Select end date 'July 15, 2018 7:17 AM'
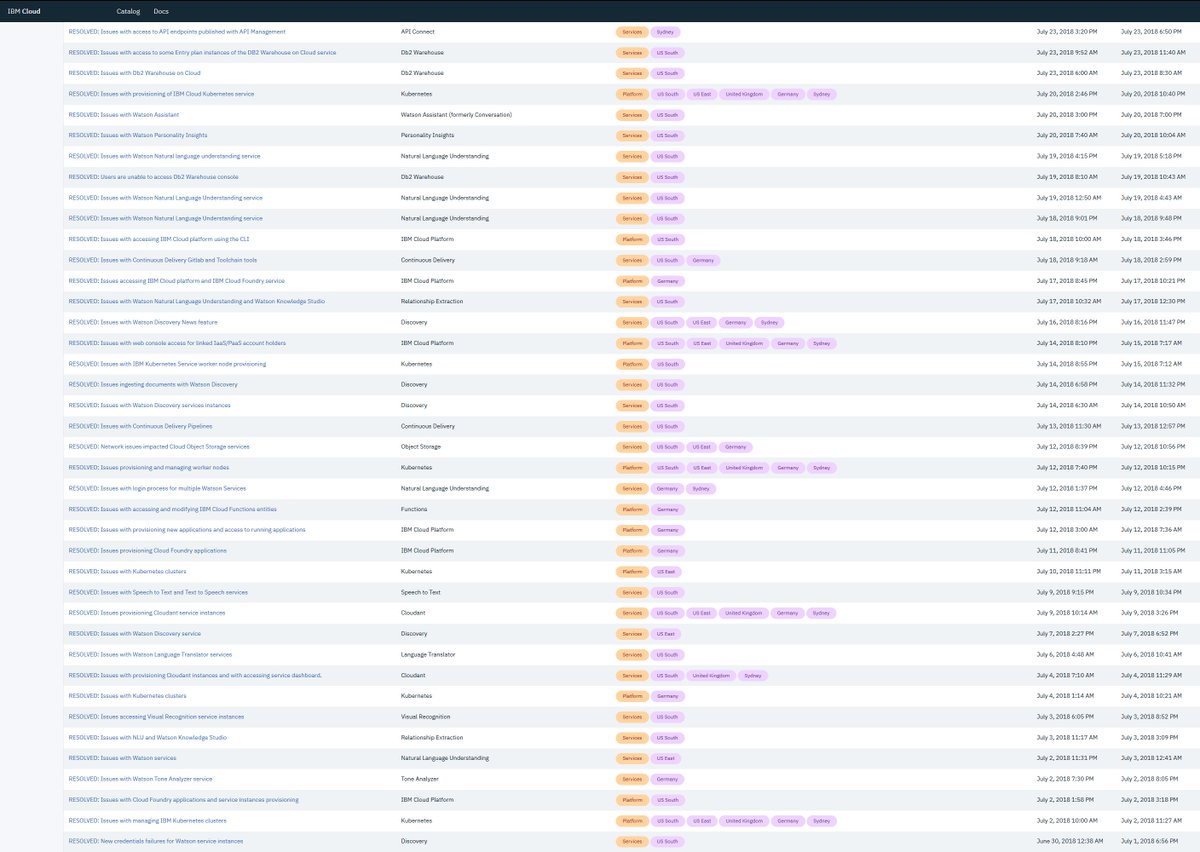This screenshot has width=1200, height=852. tap(1152, 343)
